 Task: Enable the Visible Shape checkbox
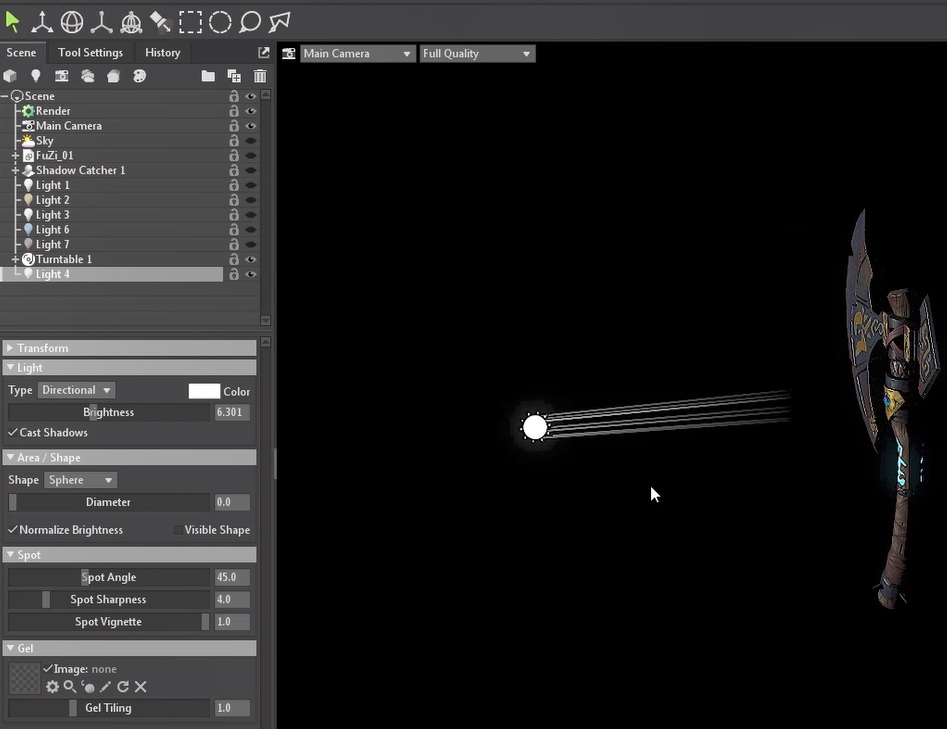point(178,530)
